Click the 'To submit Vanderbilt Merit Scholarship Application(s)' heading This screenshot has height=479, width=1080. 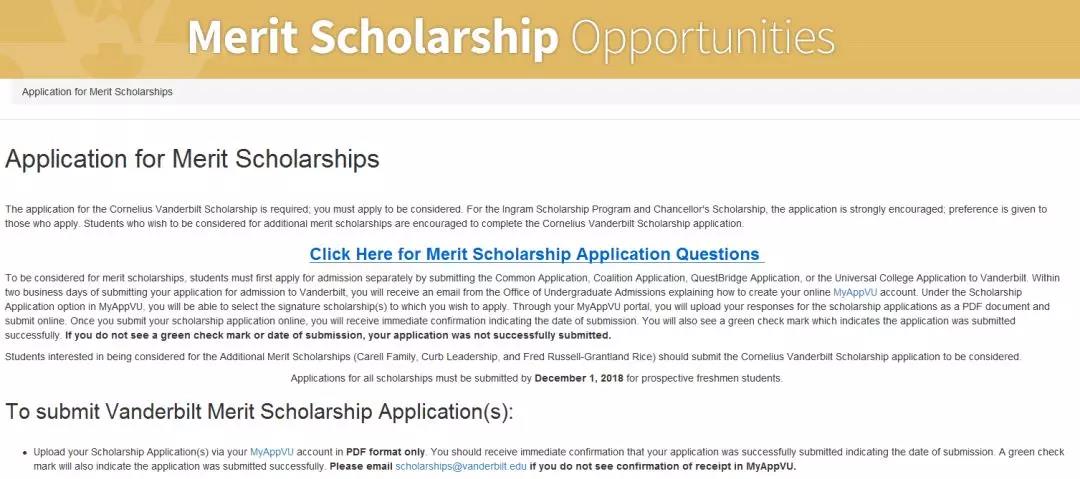tap(259, 412)
